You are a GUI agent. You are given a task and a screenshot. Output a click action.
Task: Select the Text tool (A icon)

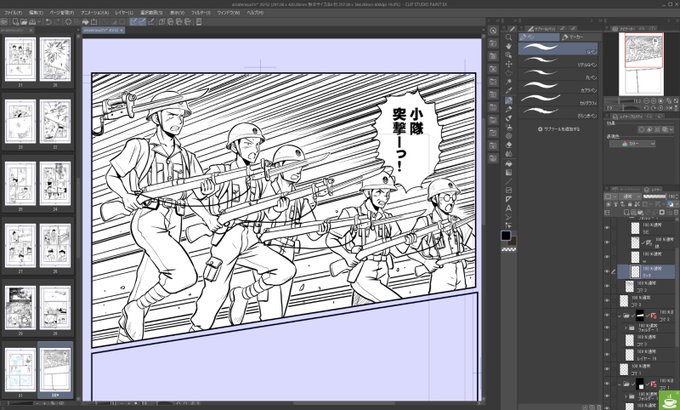click(508, 208)
